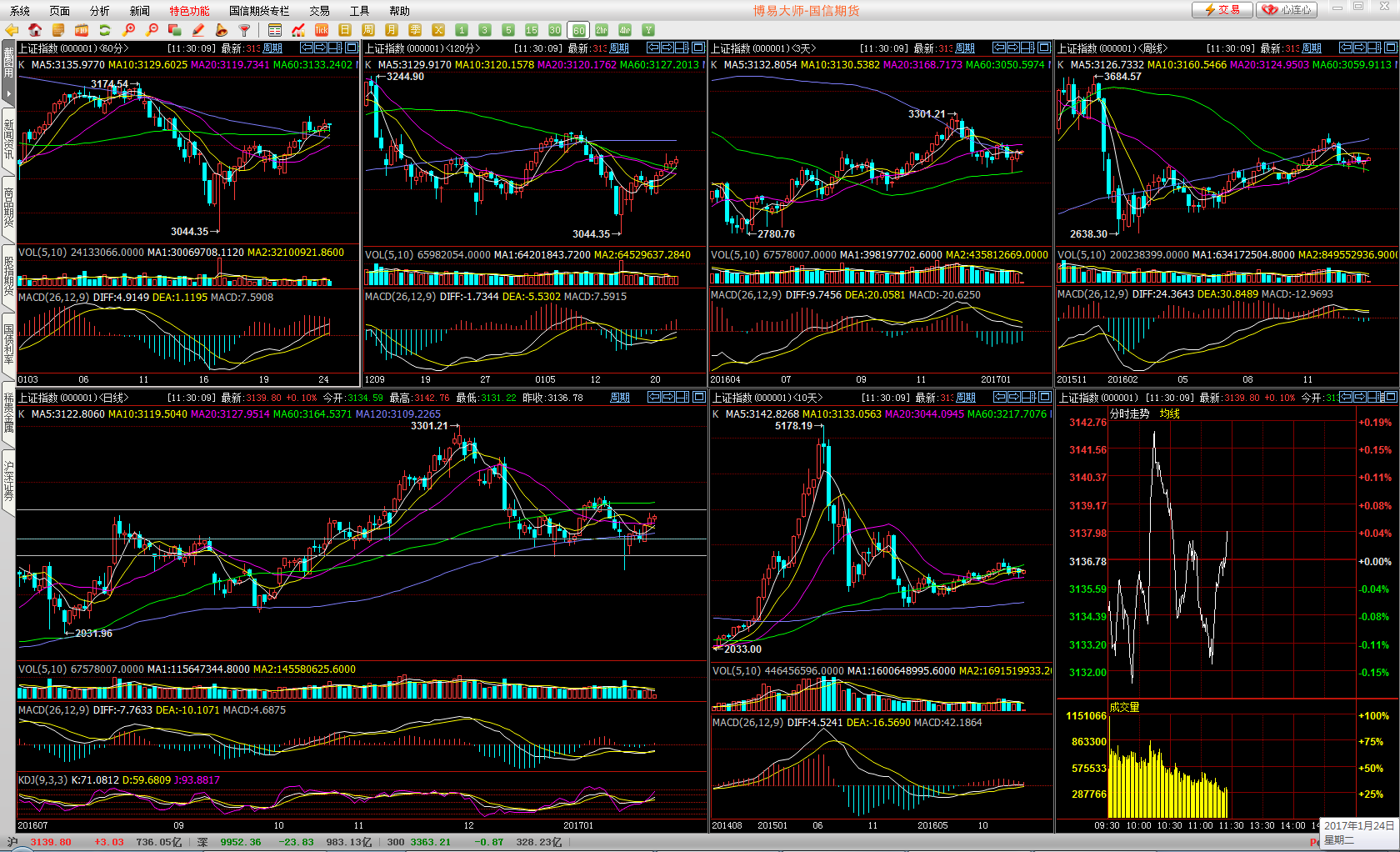Click the red pencil drawing tool icon
The width and height of the screenshot is (1400, 852).
coord(198,30)
